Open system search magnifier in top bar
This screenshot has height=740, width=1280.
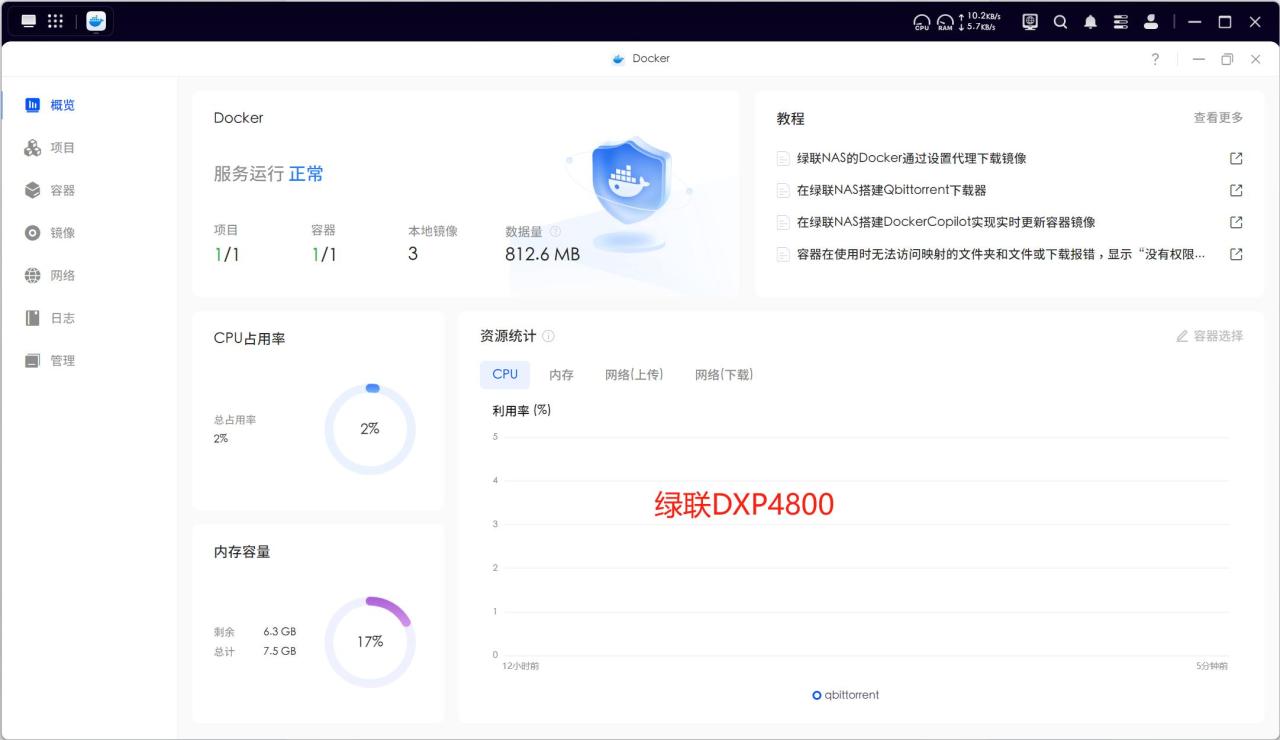tap(1060, 21)
